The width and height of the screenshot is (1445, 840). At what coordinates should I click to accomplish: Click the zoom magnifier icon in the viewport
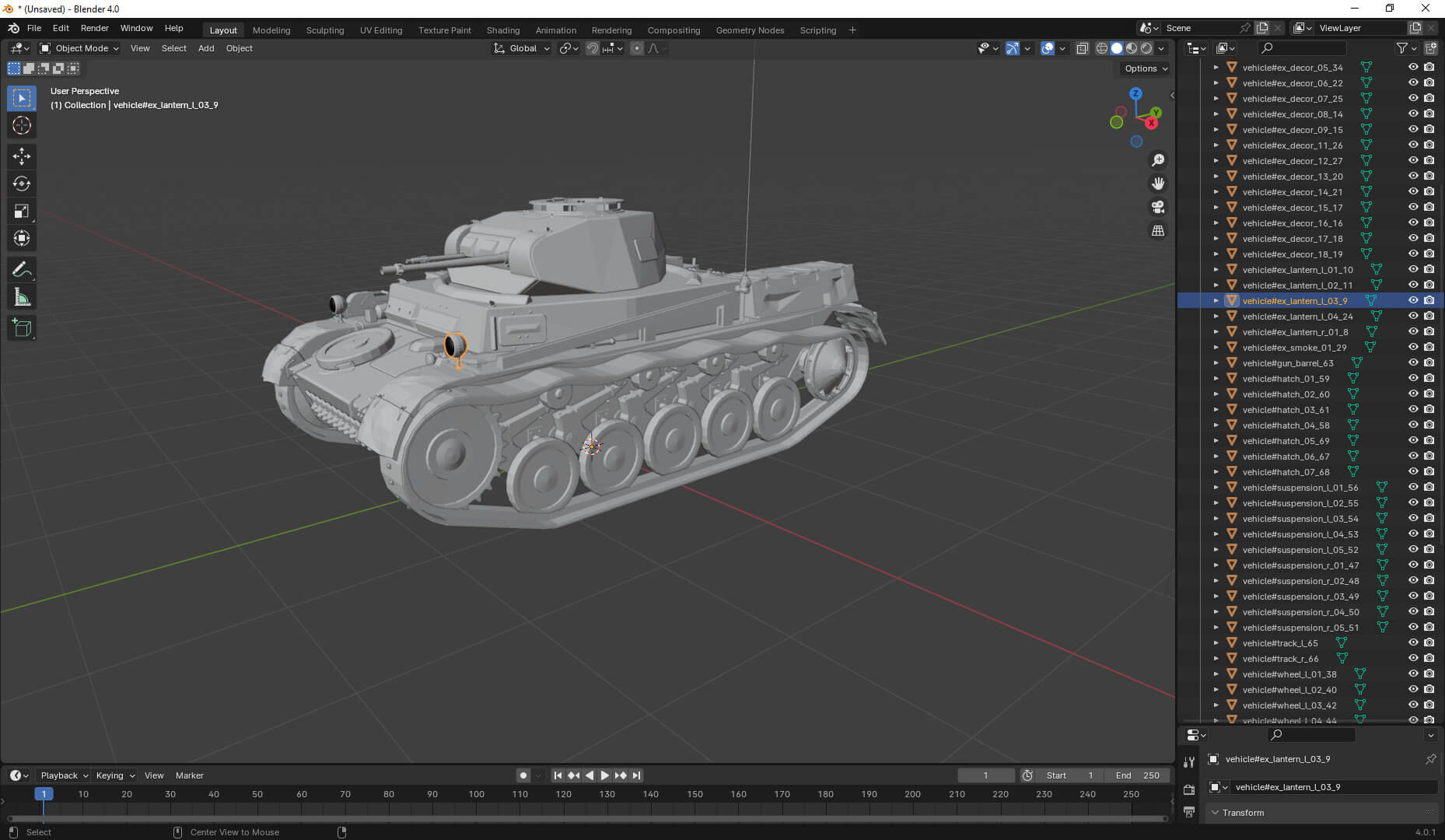point(1158,159)
